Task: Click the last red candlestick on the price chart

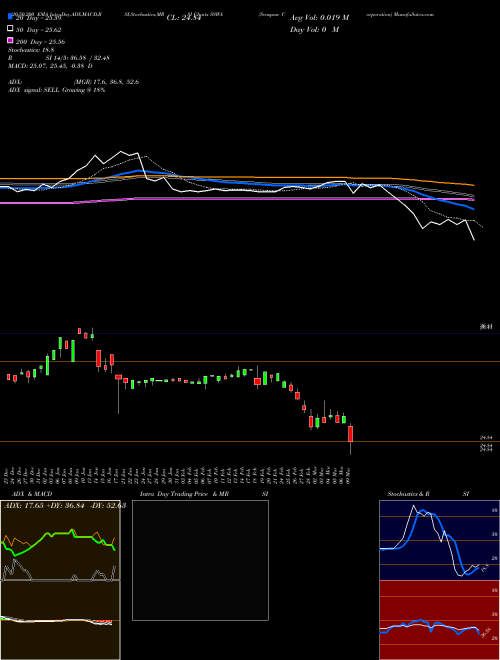Action: [x=350, y=434]
